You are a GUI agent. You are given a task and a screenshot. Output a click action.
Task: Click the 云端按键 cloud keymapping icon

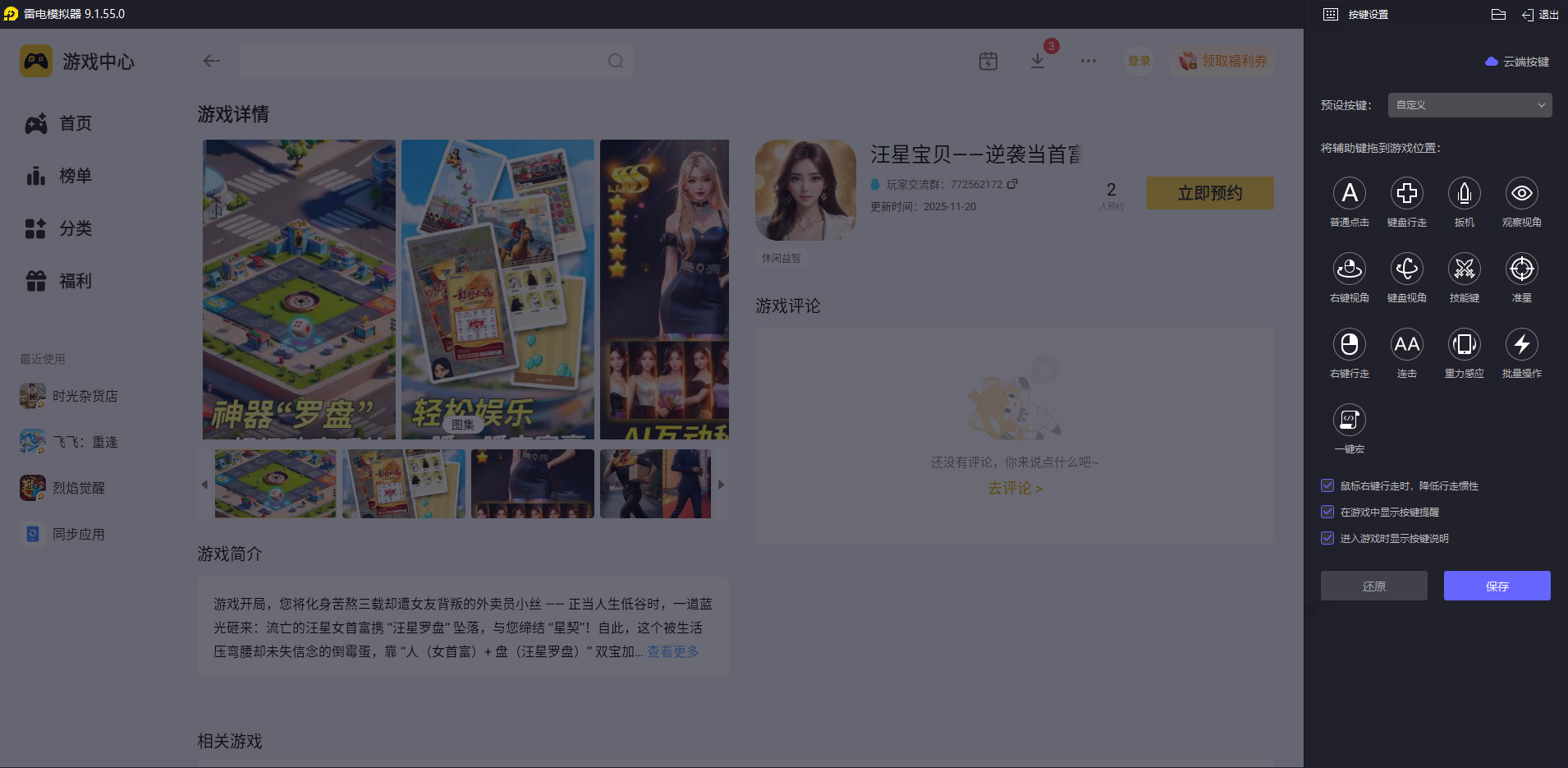tap(1492, 61)
